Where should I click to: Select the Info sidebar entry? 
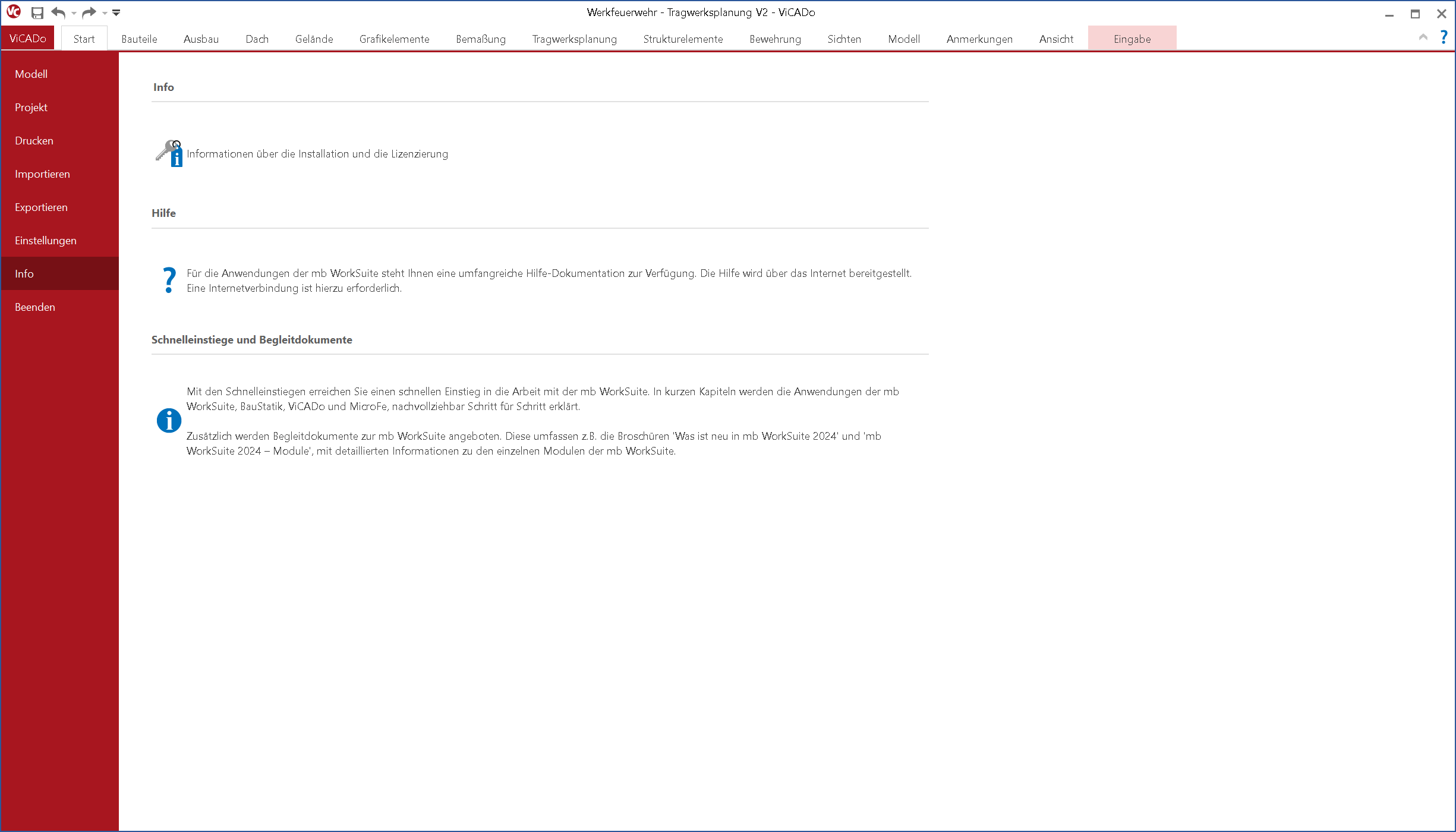tap(59, 273)
